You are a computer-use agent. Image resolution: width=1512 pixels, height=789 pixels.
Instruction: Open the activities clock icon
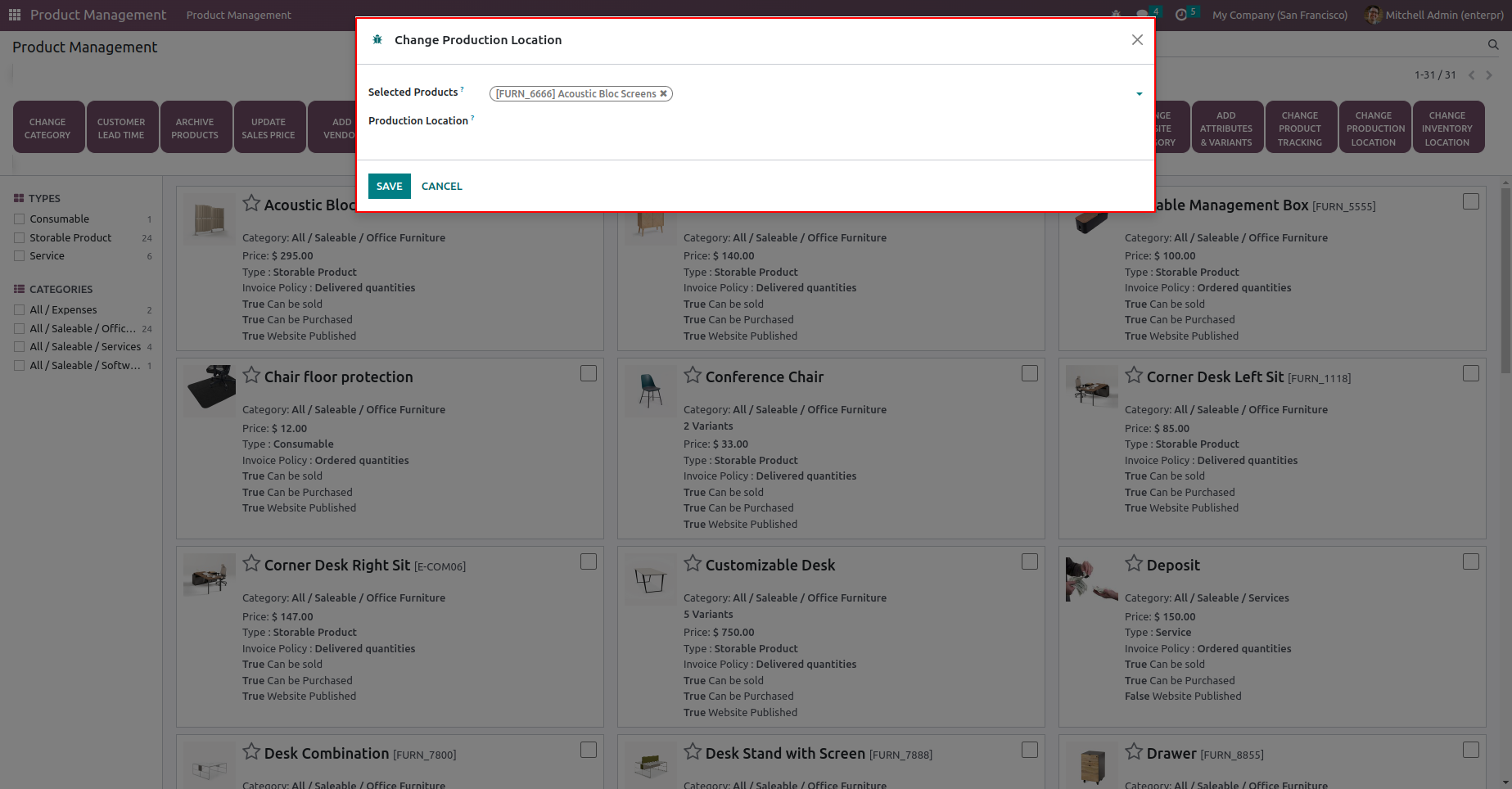coord(1180,15)
